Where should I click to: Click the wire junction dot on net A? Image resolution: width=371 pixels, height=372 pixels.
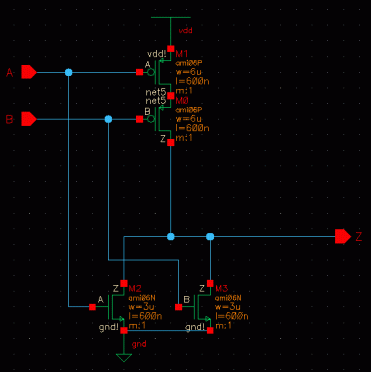pos(68,72)
